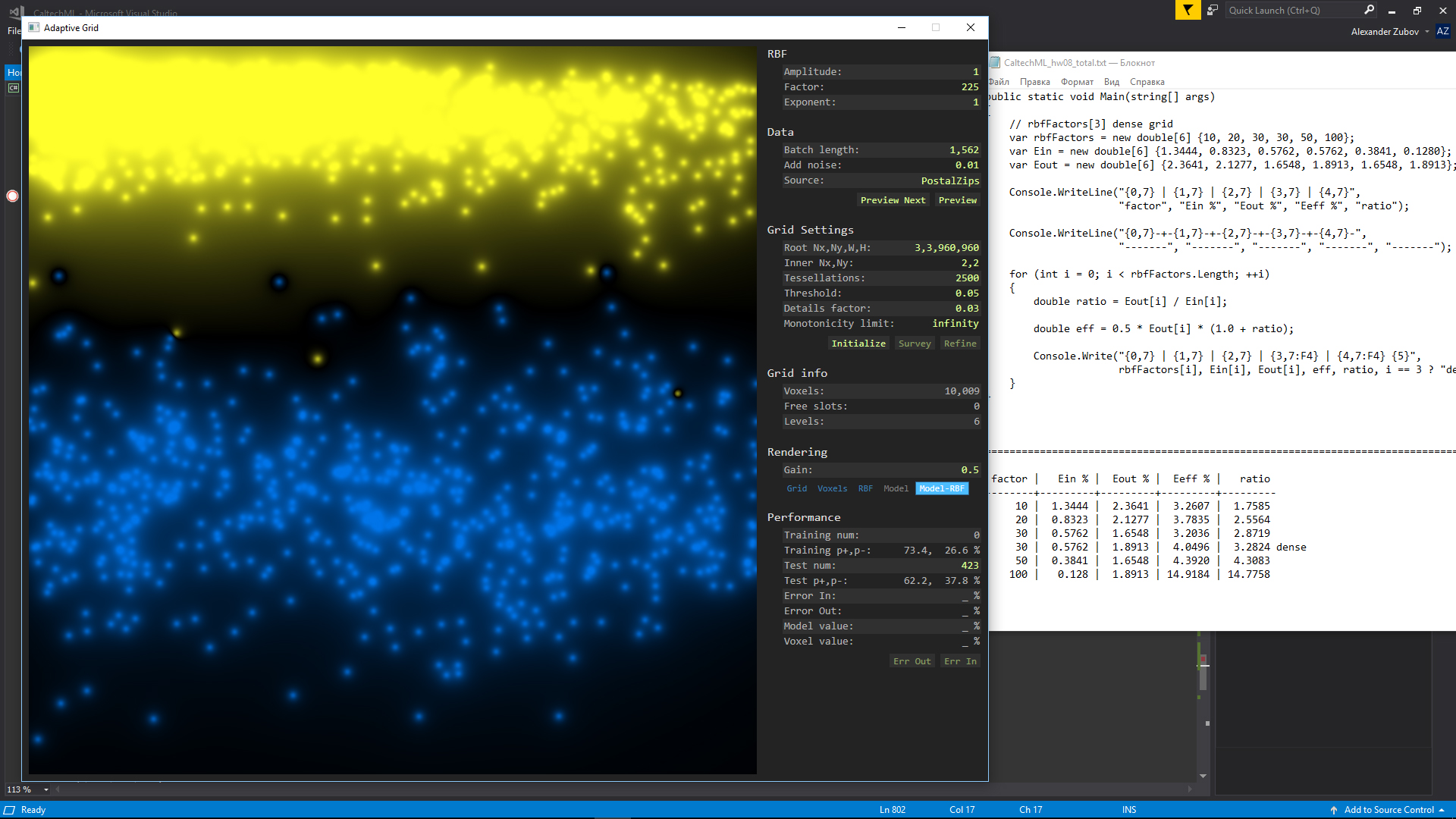Click the red breakpoint marker
This screenshot has width=1456, height=819.
point(12,196)
